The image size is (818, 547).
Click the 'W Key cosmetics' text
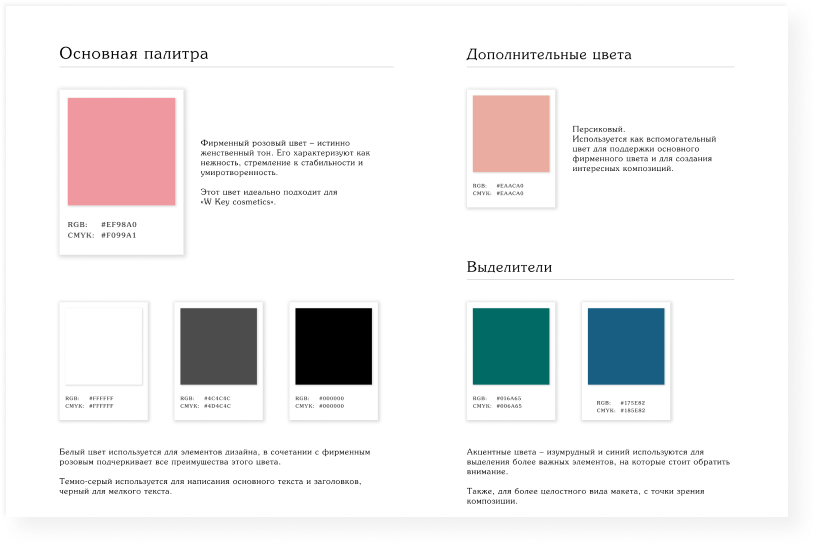pos(238,202)
